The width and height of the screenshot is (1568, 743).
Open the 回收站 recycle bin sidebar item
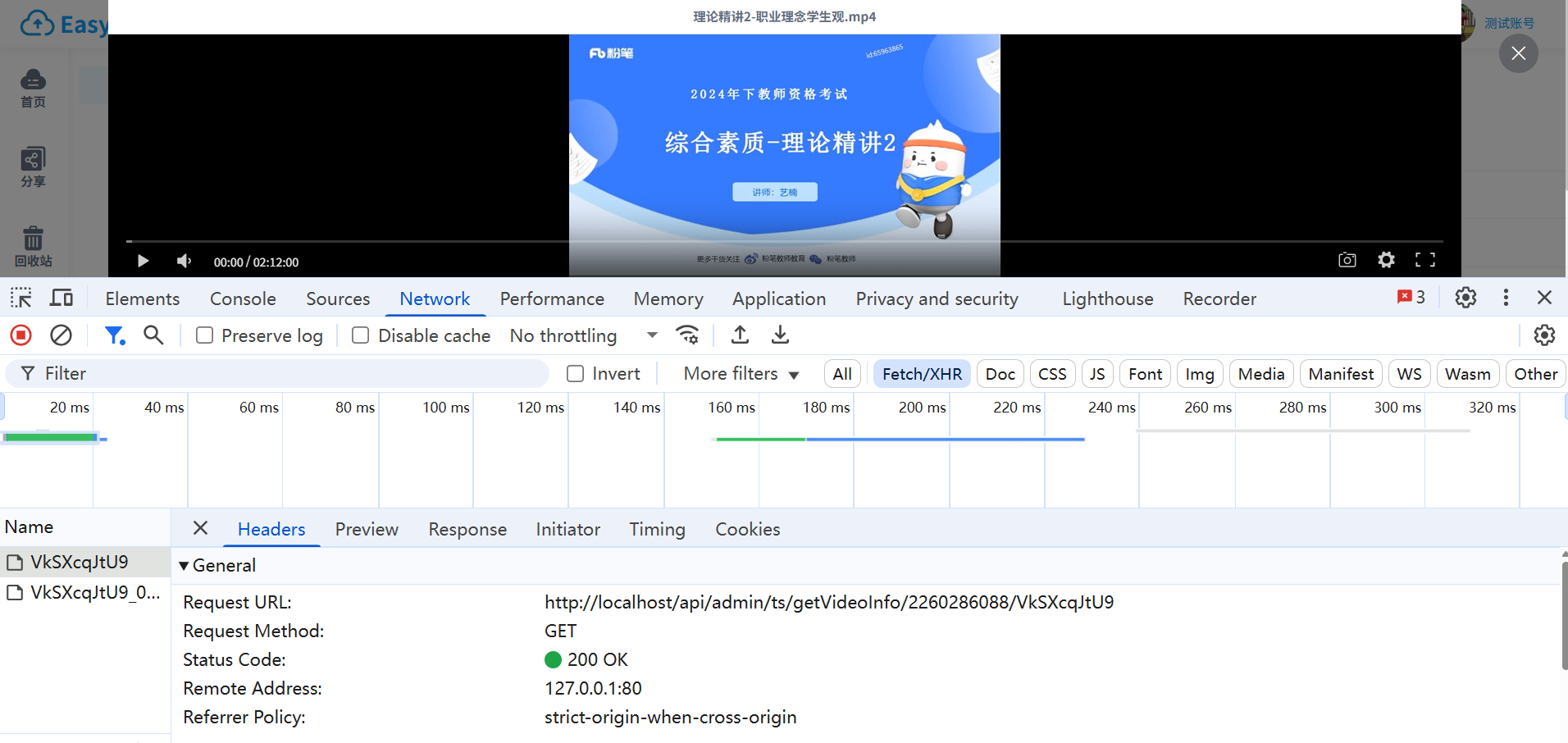(33, 247)
